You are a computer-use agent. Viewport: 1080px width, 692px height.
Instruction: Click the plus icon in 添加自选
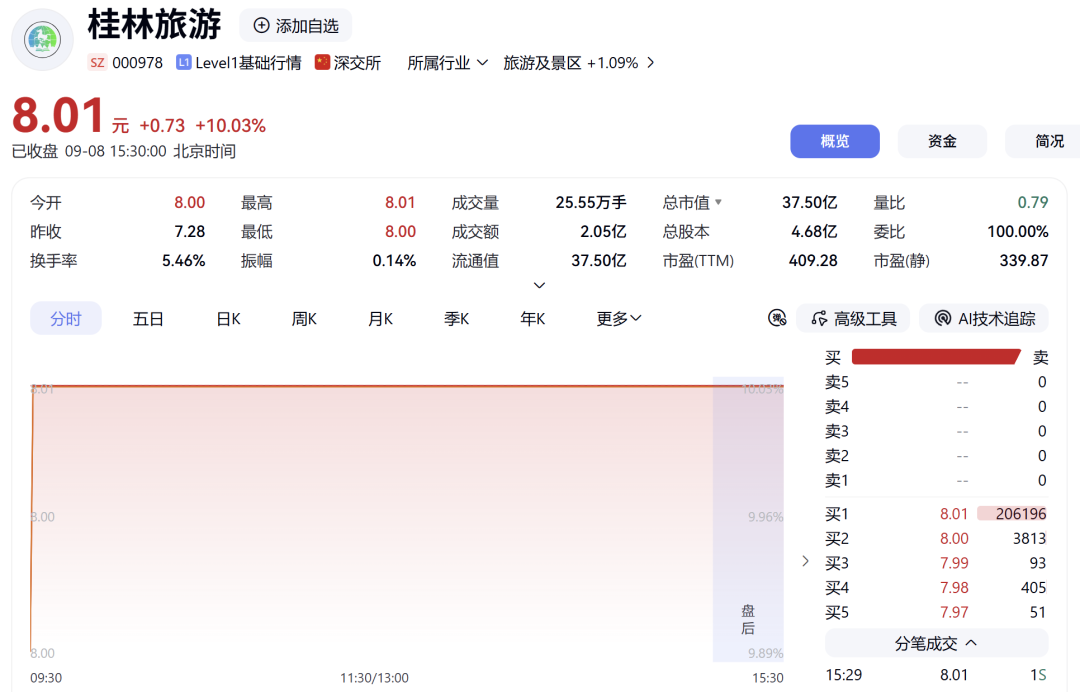tap(261, 25)
